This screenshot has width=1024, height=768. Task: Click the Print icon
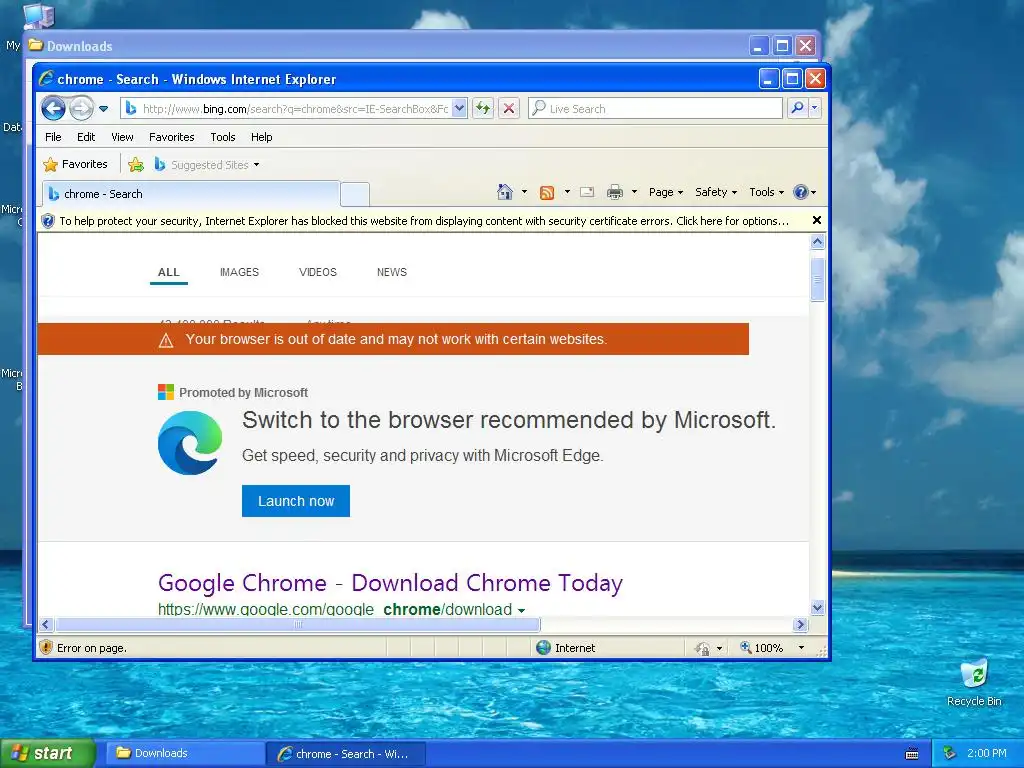click(615, 192)
